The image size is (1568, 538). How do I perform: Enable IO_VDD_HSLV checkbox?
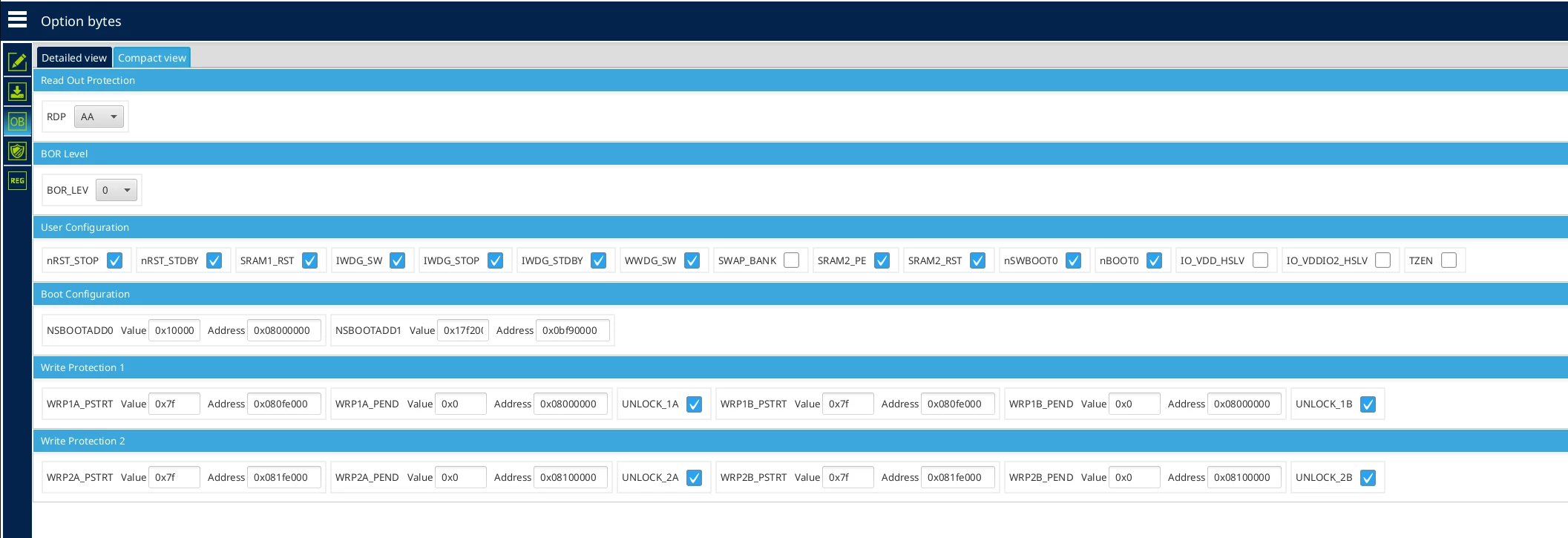point(1261,260)
